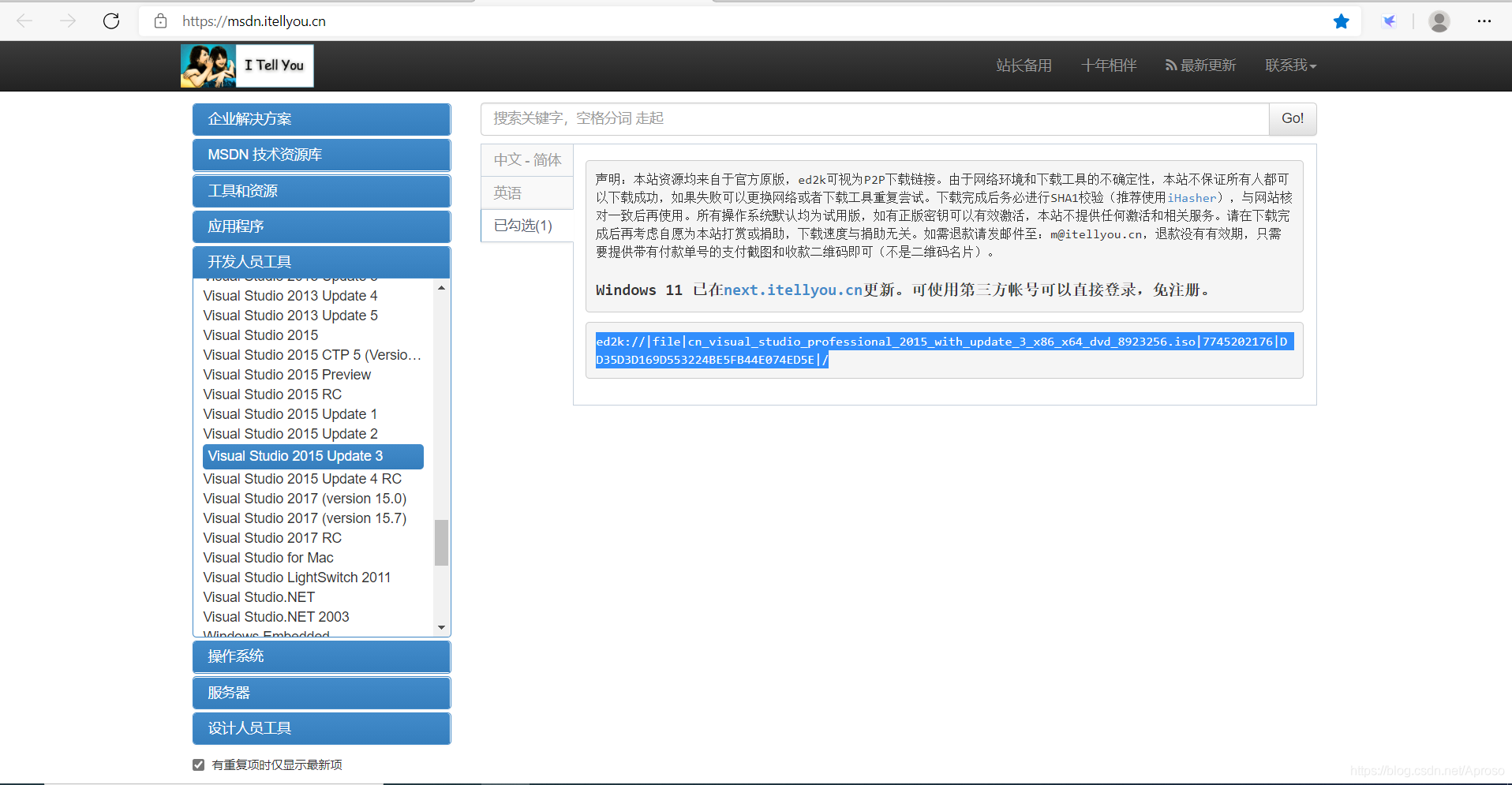Select Visual Studio 2017 (version 15.7)
1512x785 pixels.
pyautogui.click(x=305, y=518)
